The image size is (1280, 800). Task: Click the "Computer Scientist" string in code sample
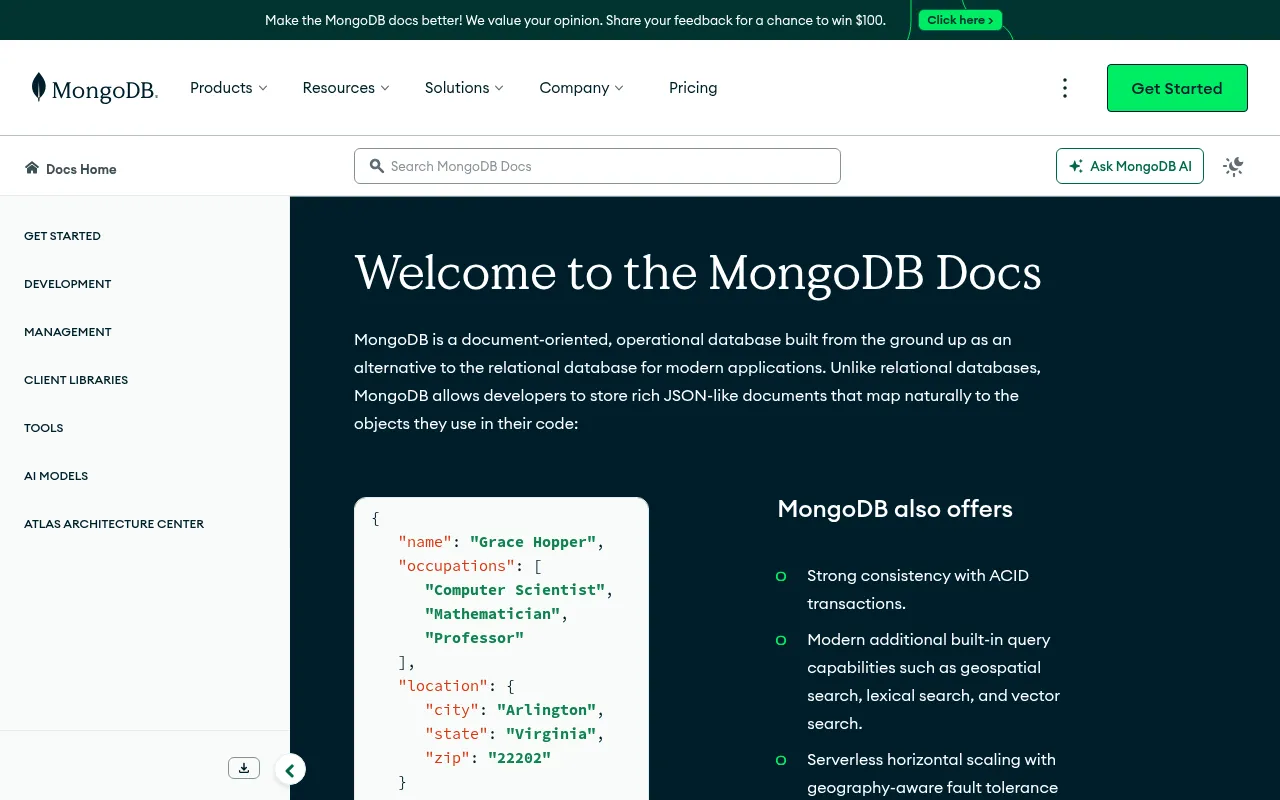pyautogui.click(x=515, y=590)
